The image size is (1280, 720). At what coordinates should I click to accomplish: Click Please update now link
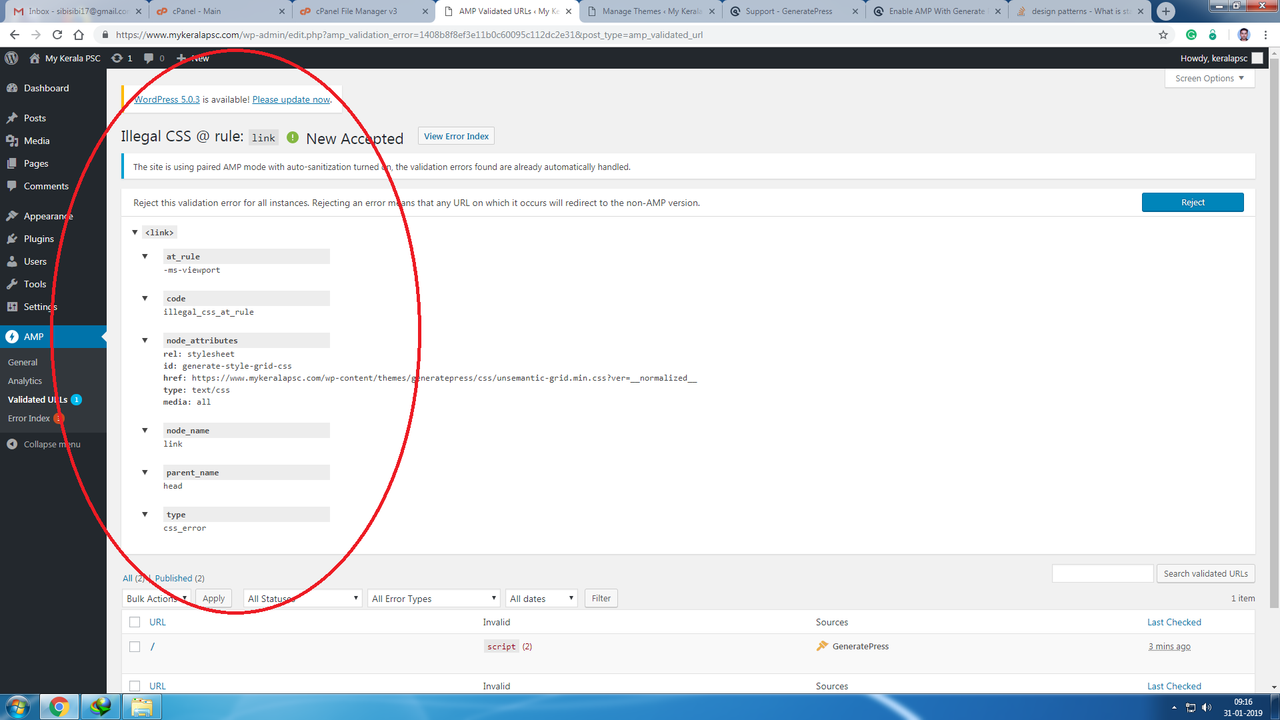pos(291,100)
